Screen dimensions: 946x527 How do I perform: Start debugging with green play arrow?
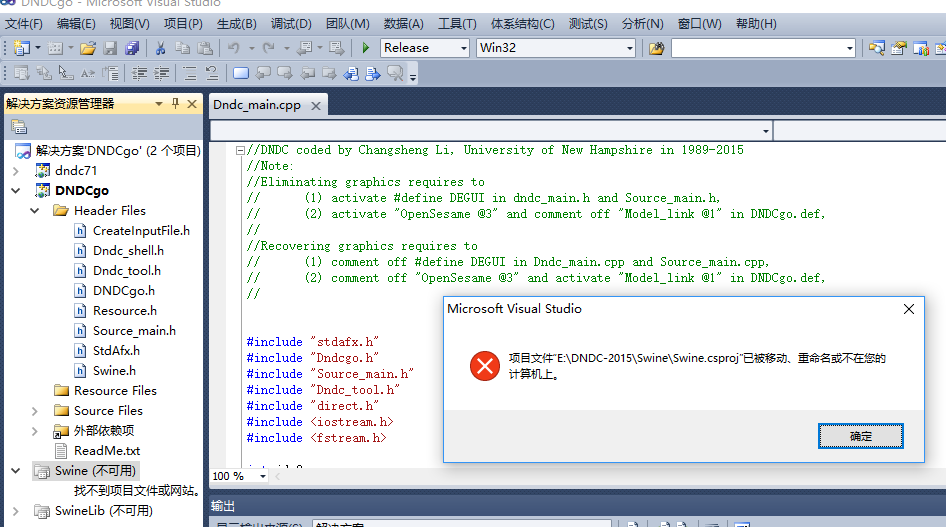click(366, 48)
